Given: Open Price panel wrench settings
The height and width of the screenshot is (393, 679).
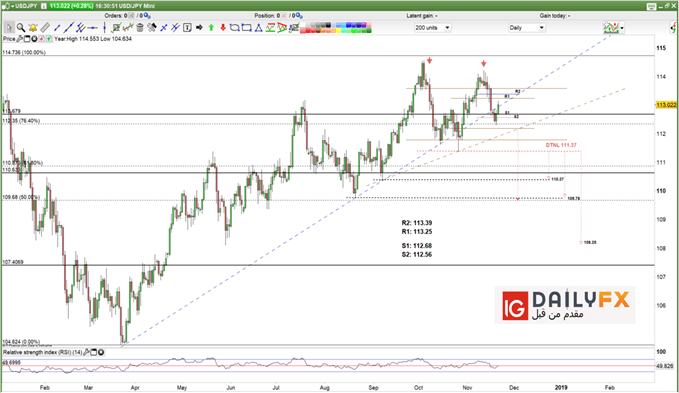Looking at the screenshot, I should [x=19, y=39].
